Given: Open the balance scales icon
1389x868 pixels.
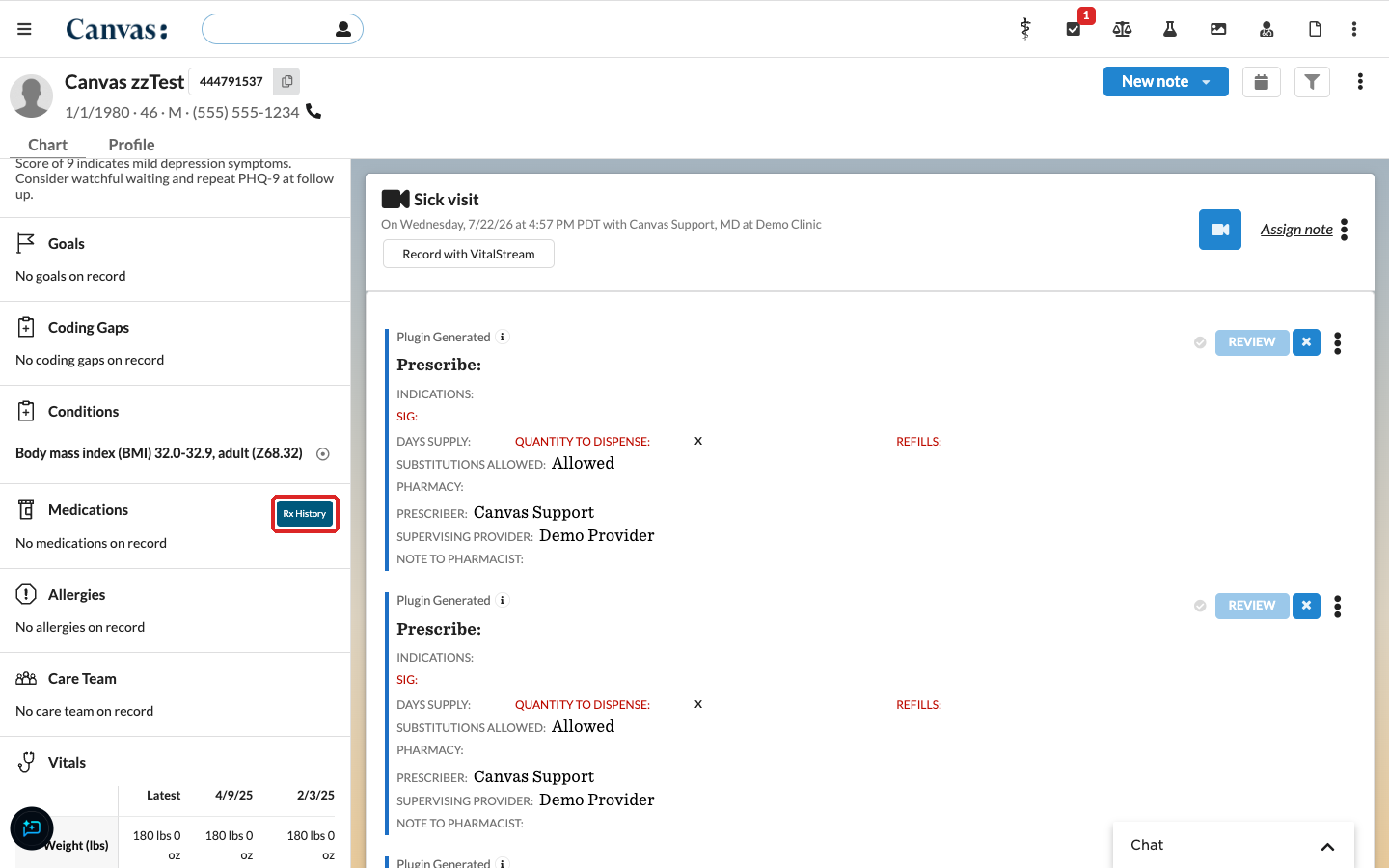Looking at the screenshot, I should (x=1122, y=29).
